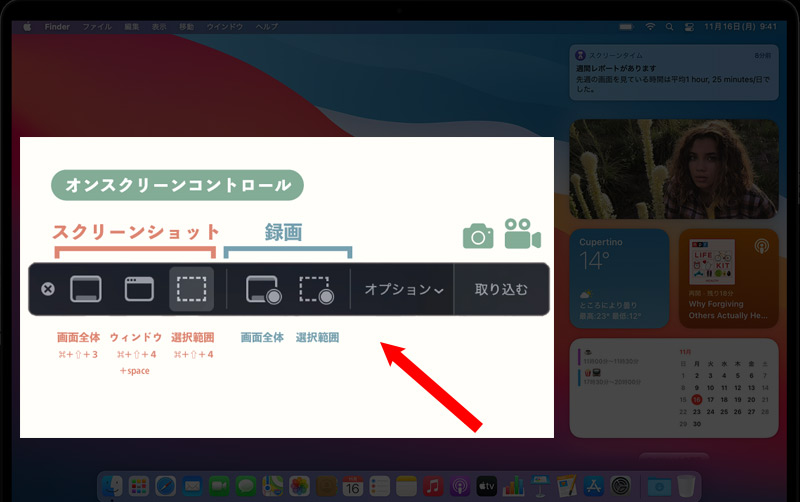Open the 17時30分 calendar event
Screen dimensions: 800x502
[611, 378]
